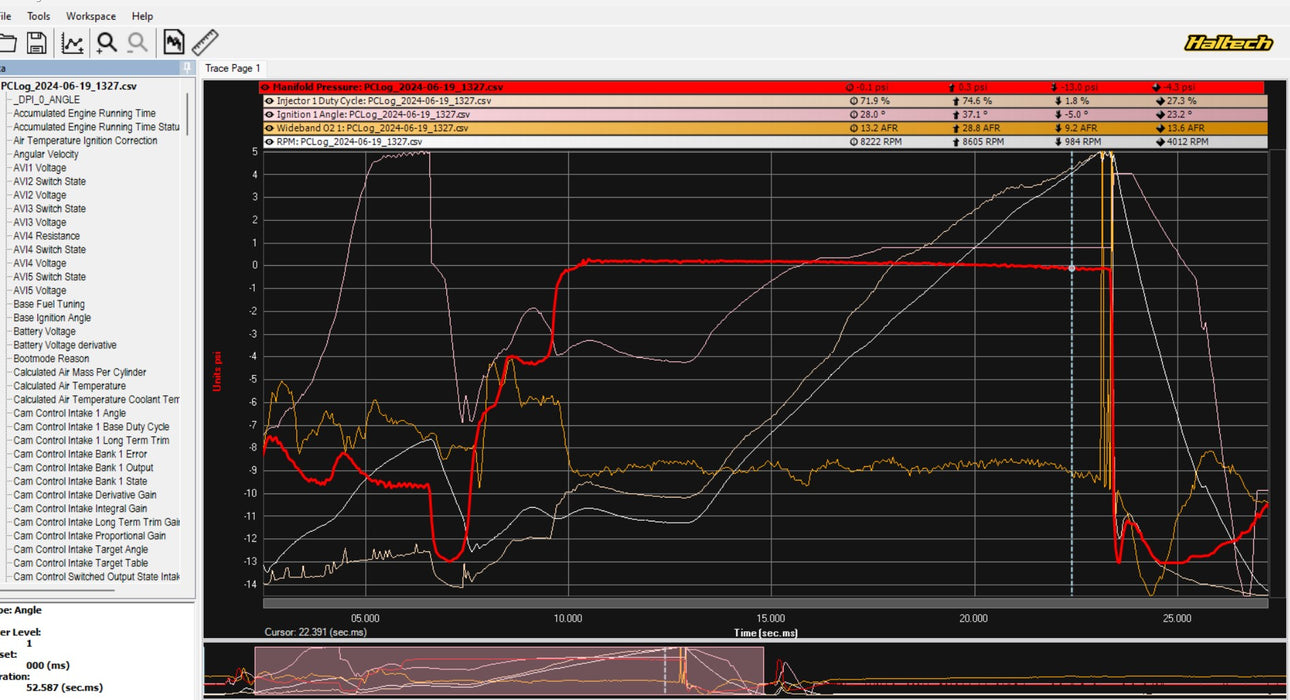Click the horizontal scrollbar below the chart

click(x=765, y=603)
